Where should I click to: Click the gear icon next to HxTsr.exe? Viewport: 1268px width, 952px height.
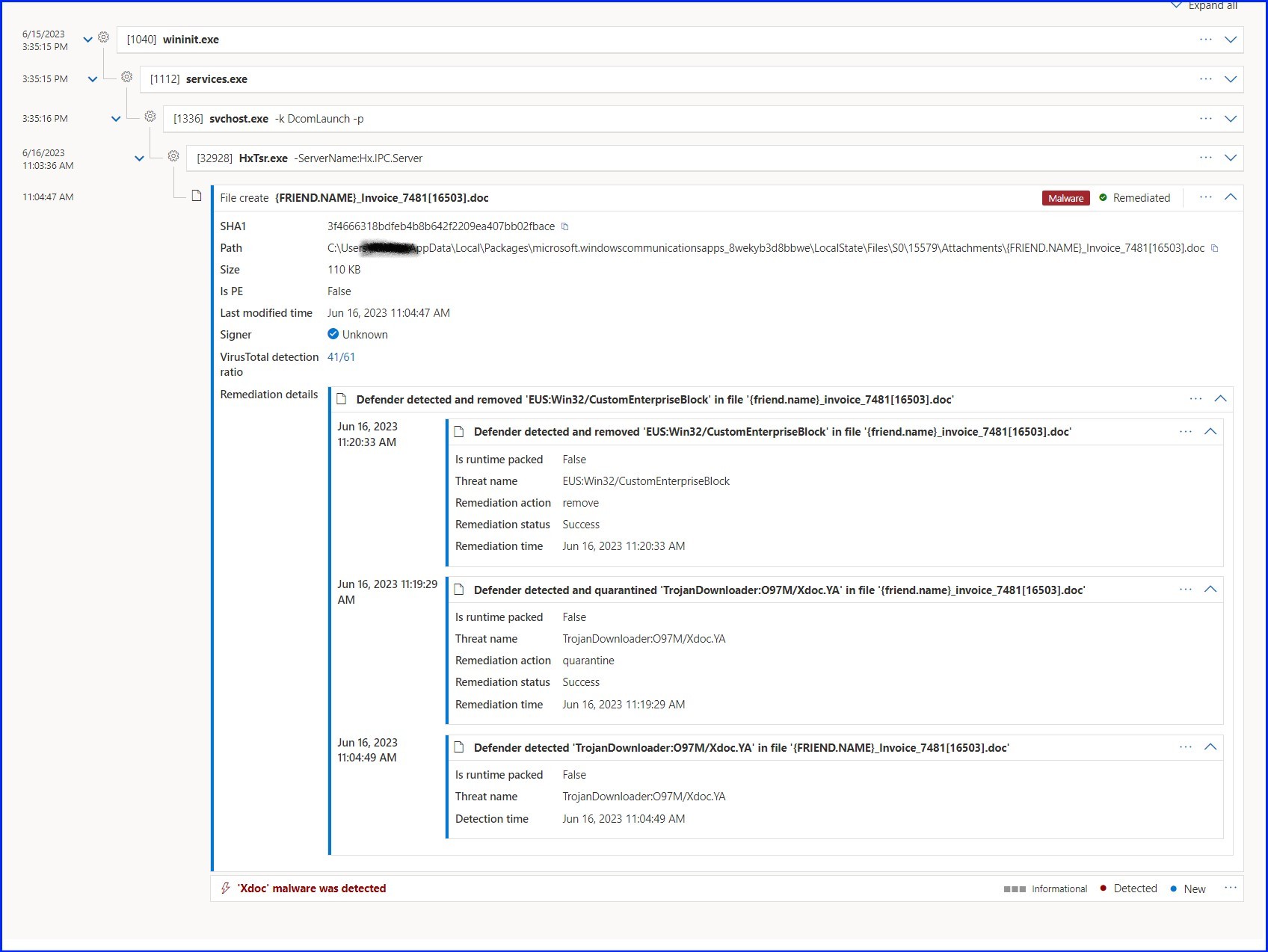[x=173, y=156]
